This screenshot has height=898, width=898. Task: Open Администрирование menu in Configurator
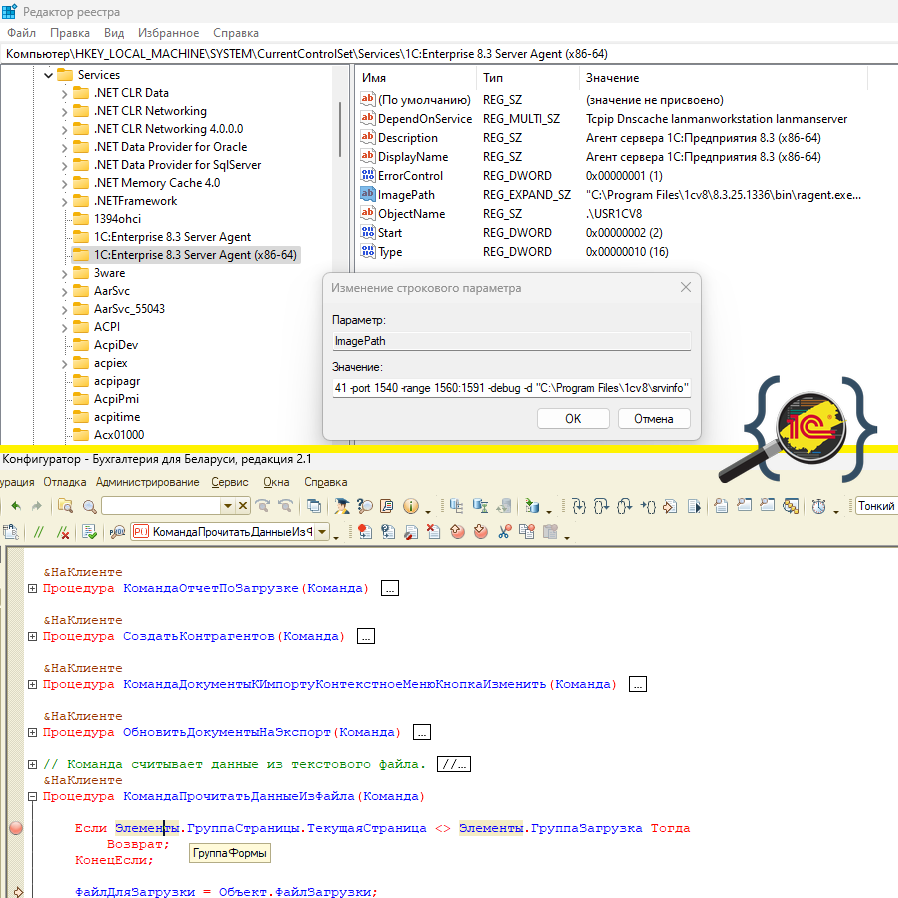147,482
